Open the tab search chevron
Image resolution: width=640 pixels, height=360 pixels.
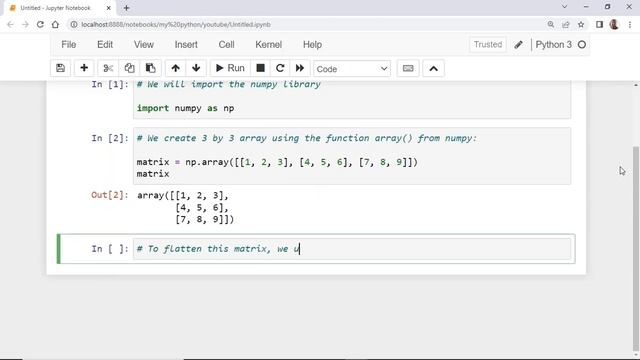pyautogui.click(x=564, y=7)
